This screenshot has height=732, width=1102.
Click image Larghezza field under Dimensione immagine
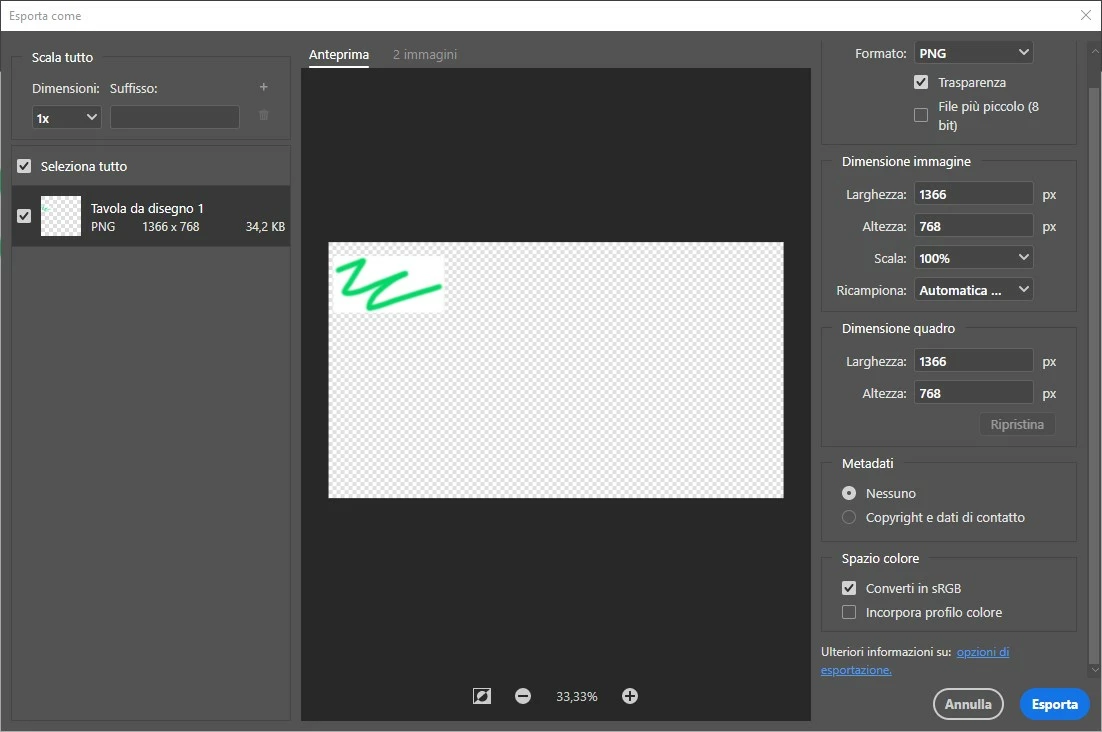(x=973, y=194)
